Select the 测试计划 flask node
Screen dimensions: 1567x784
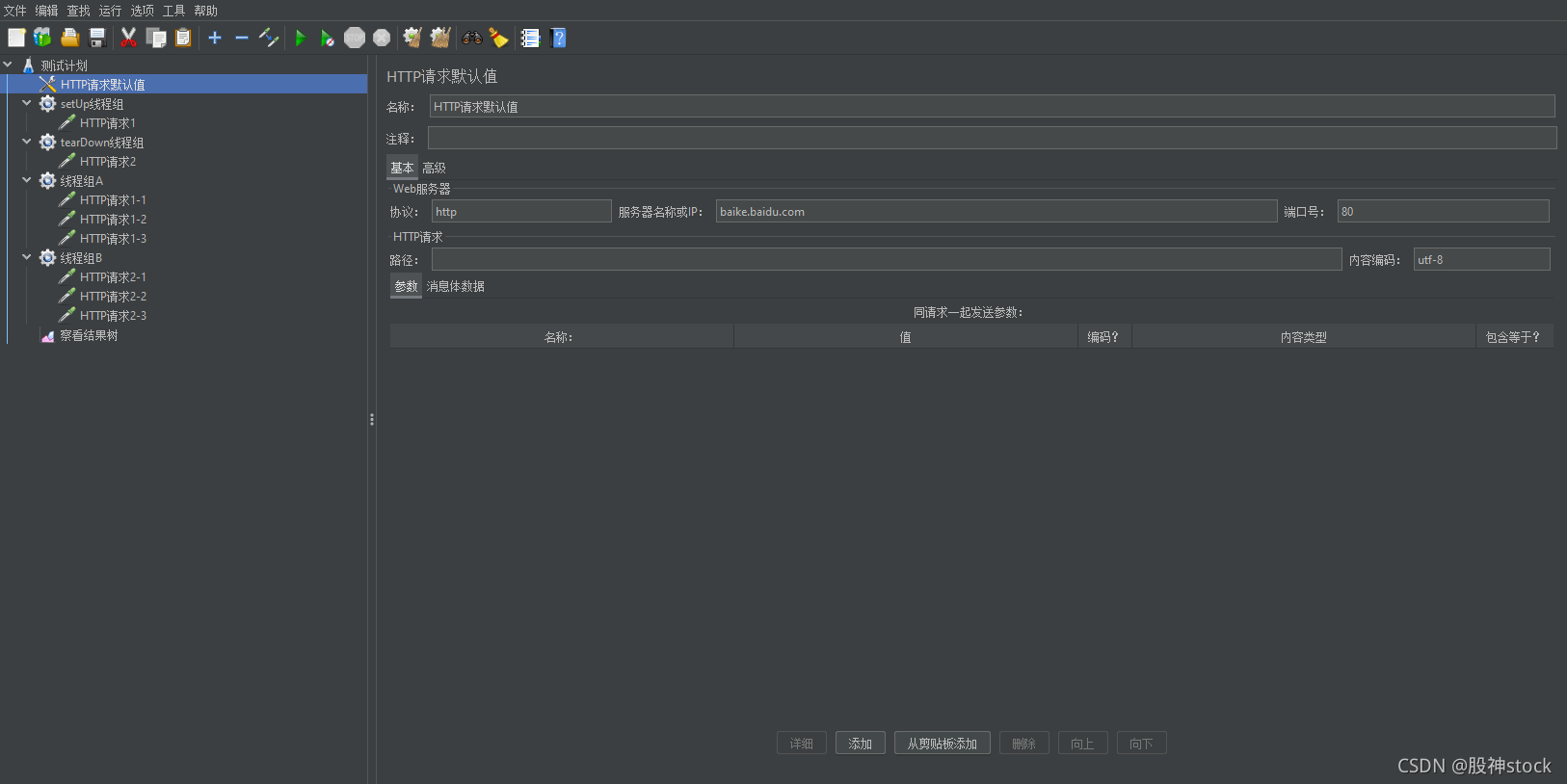64,65
